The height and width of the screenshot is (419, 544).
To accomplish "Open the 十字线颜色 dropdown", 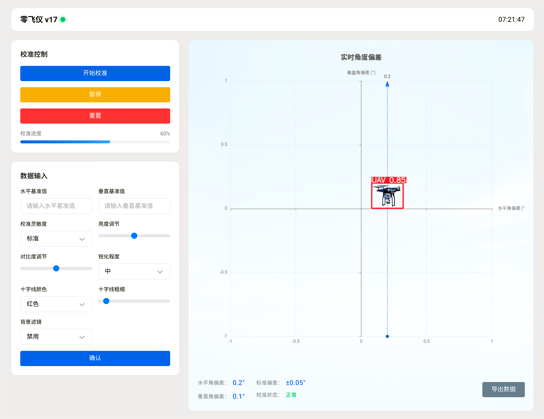I will tap(56, 304).
